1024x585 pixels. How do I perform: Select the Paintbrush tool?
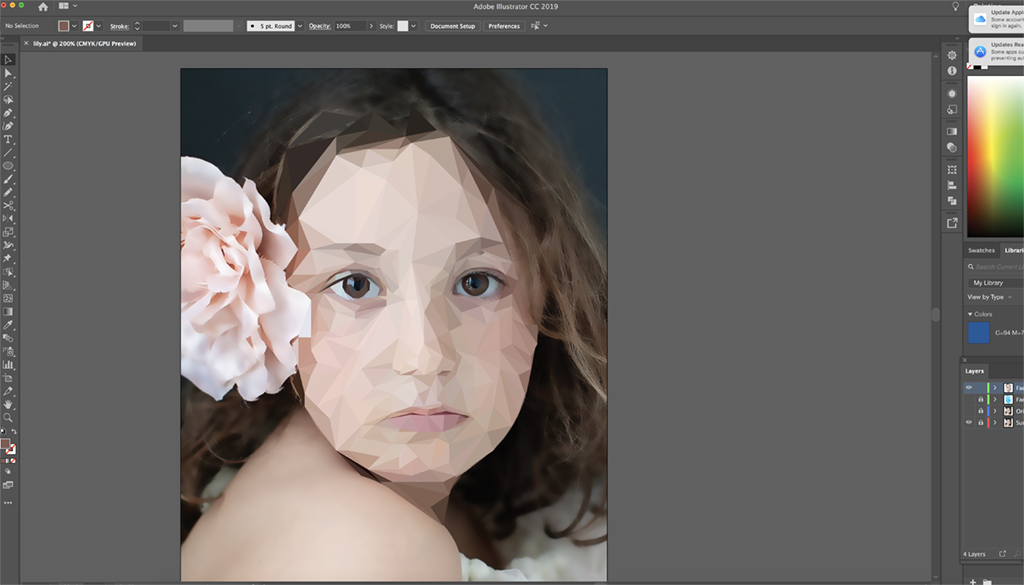pos(8,179)
